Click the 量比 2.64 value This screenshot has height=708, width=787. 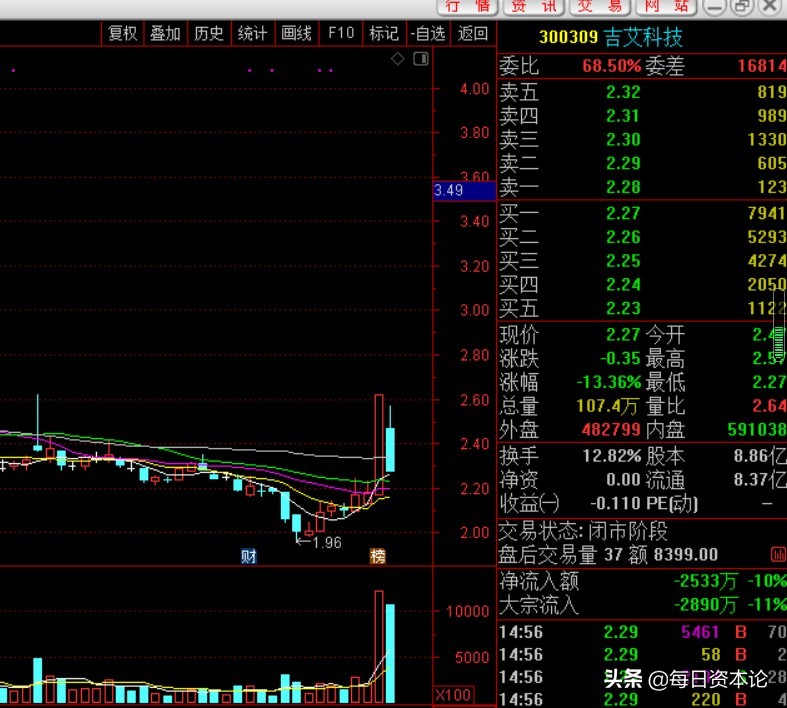pyautogui.click(x=769, y=406)
